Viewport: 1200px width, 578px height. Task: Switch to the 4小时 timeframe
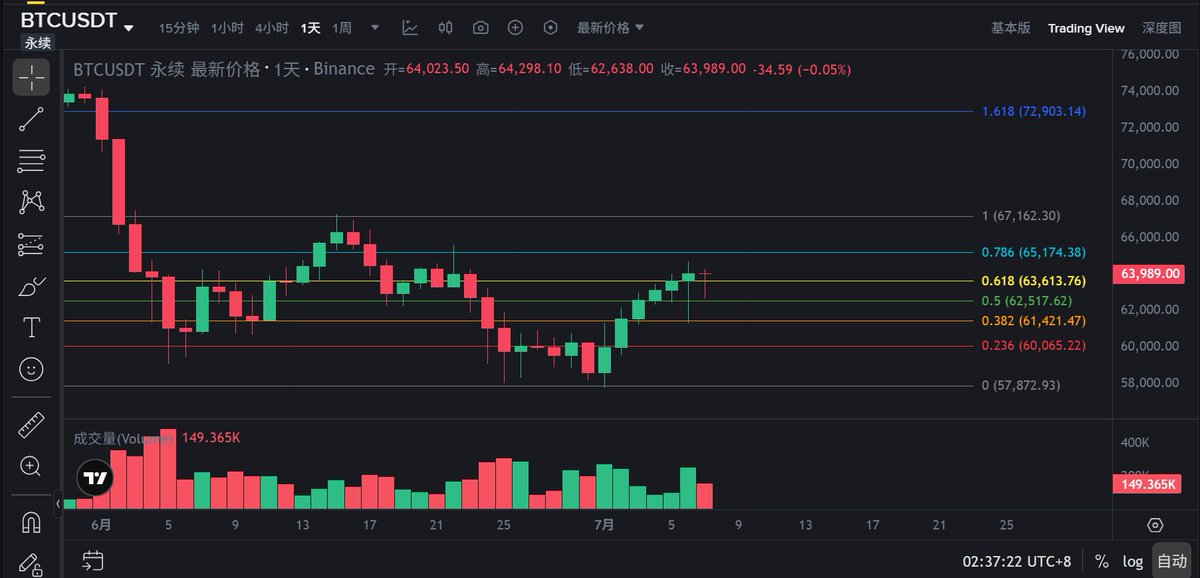[272, 27]
